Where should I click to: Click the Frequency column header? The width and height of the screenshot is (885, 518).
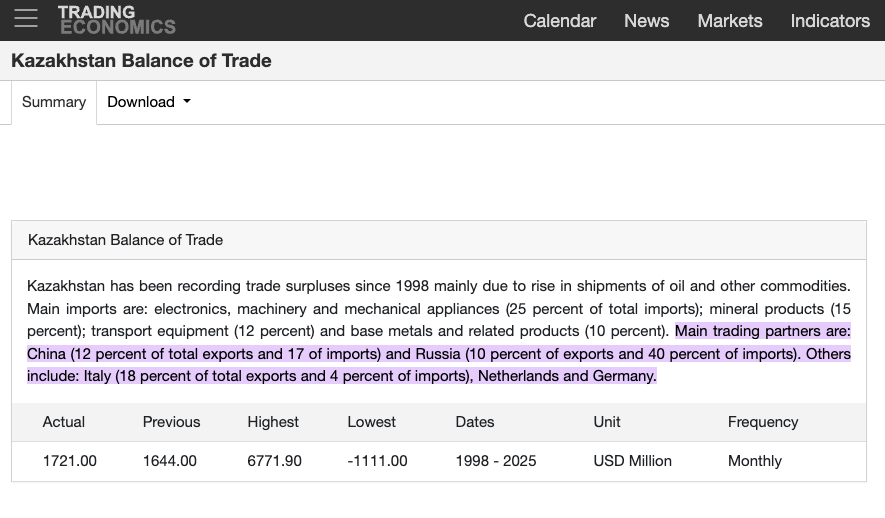click(763, 422)
